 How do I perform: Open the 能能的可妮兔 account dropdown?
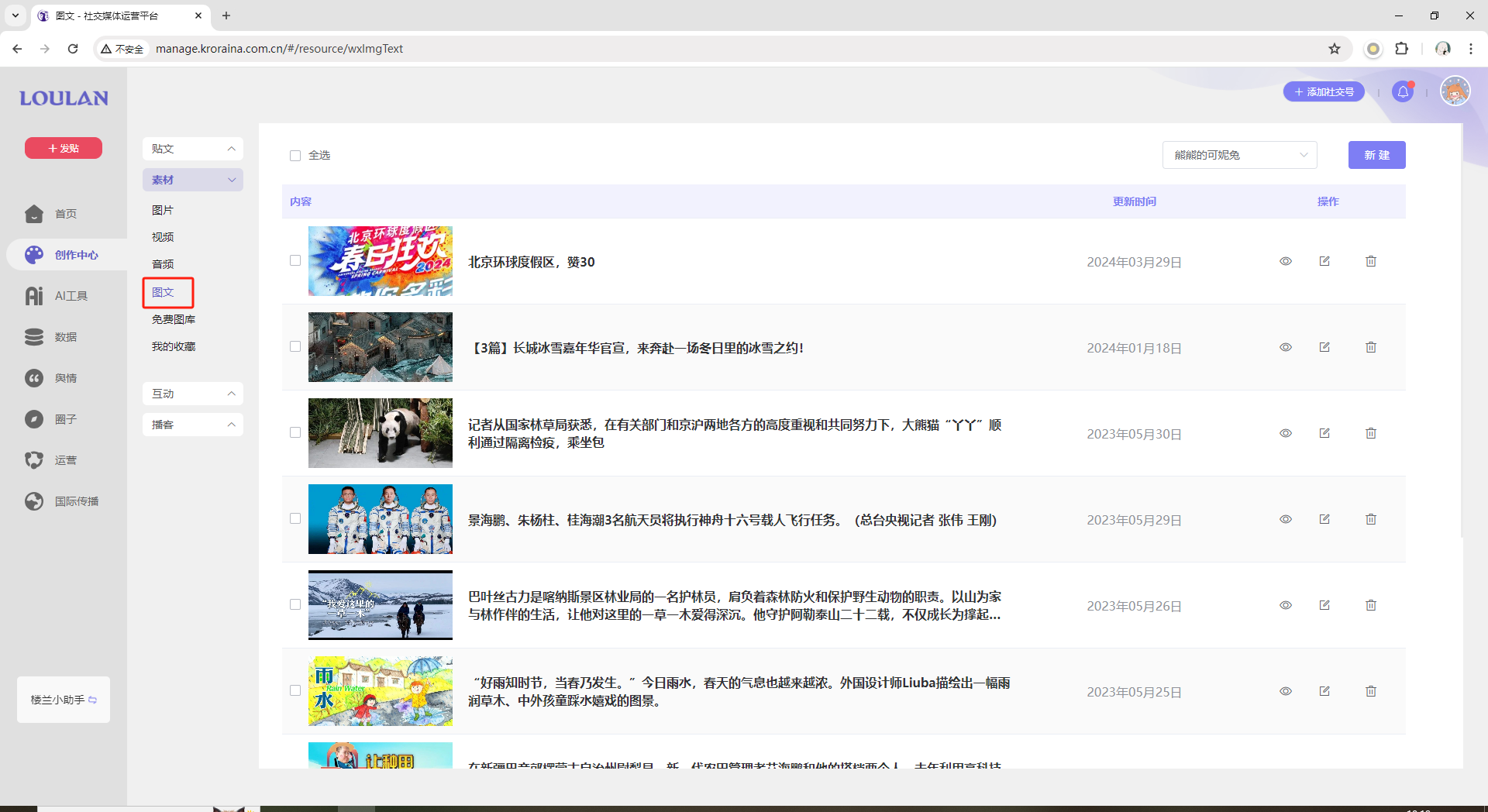pos(1239,155)
